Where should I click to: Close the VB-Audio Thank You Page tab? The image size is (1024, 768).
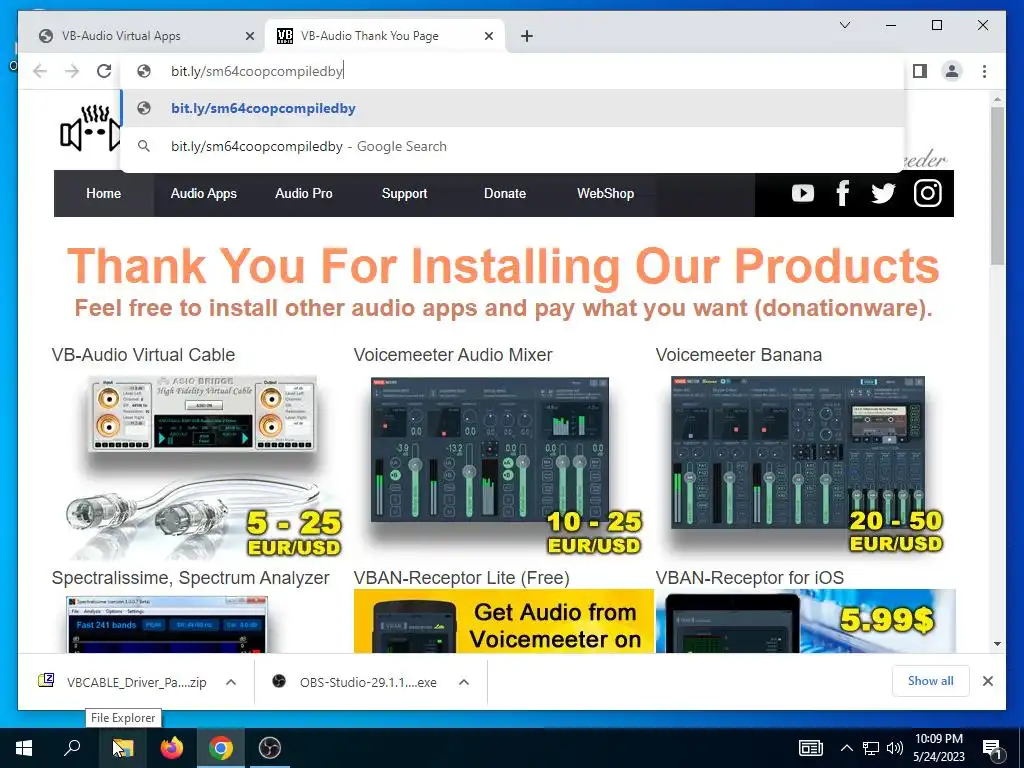[x=488, y=36]
